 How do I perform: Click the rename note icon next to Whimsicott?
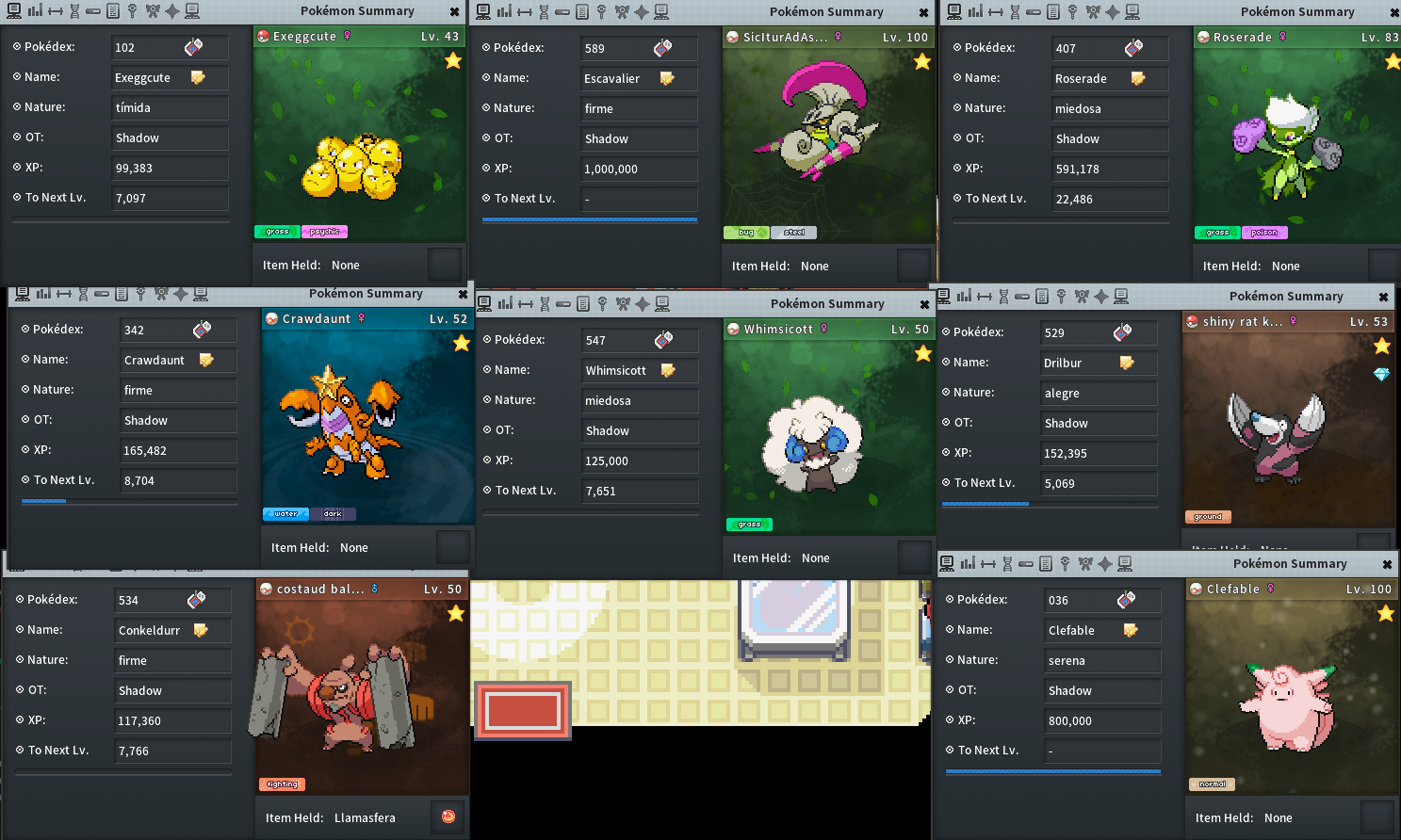(x=668, y=370)
